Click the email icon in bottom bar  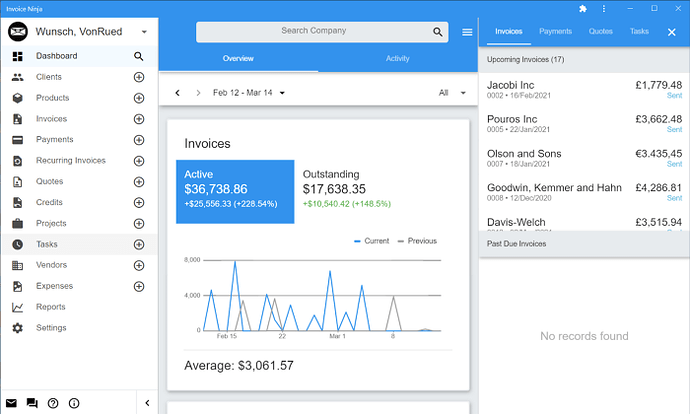[x=12, y=403]
